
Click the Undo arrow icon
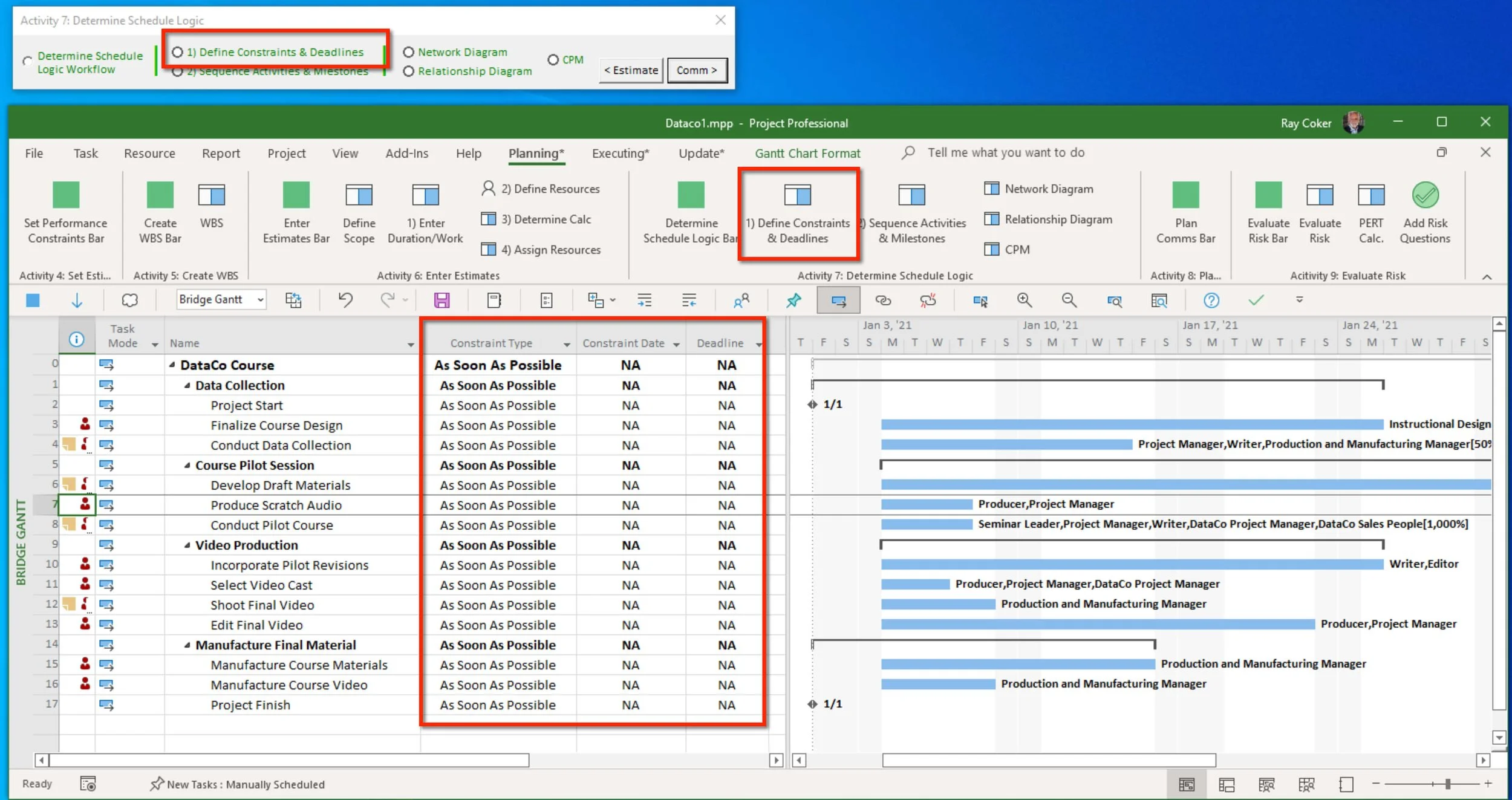coord(345,300)
